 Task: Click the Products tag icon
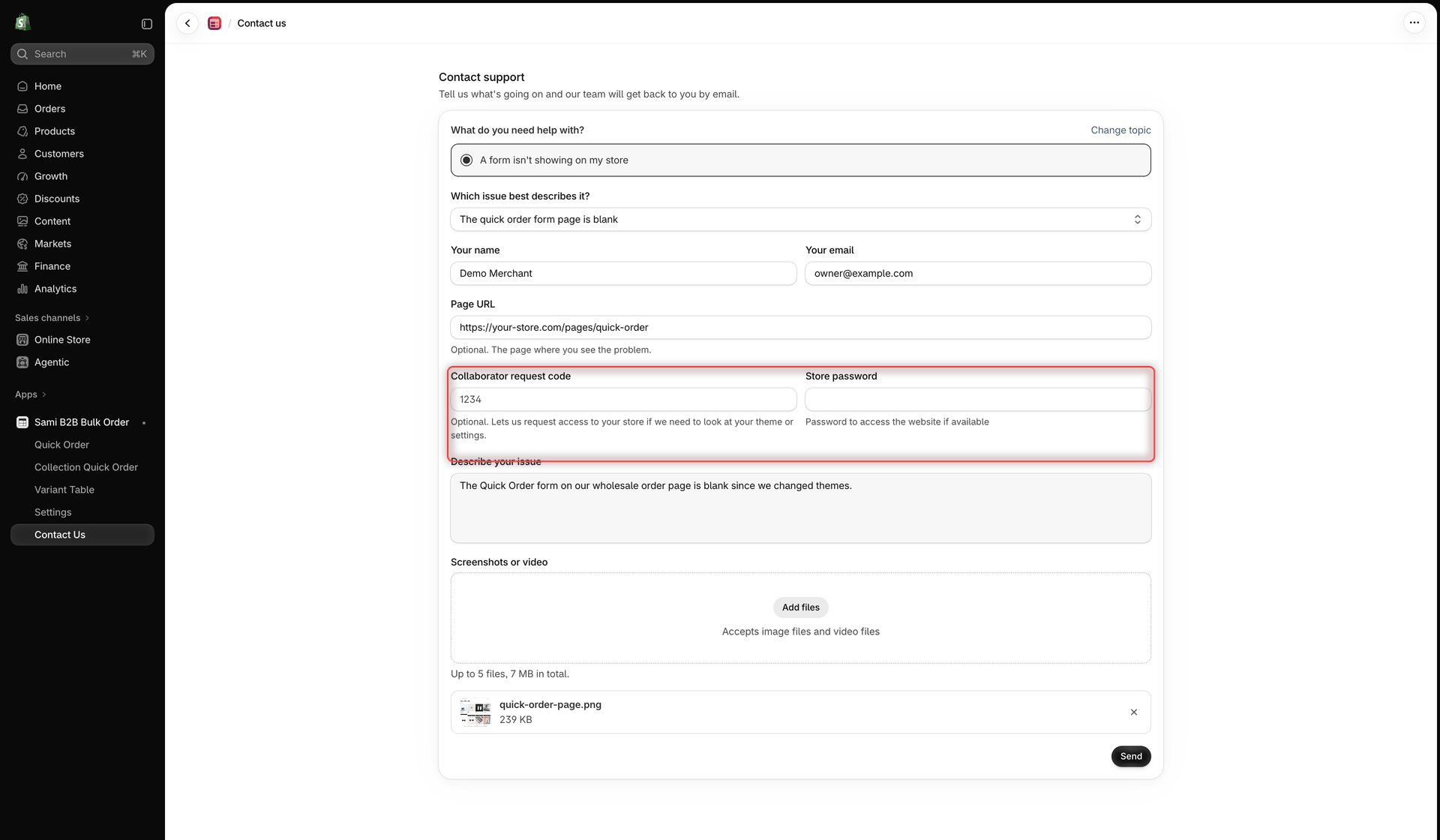point(22,131)
